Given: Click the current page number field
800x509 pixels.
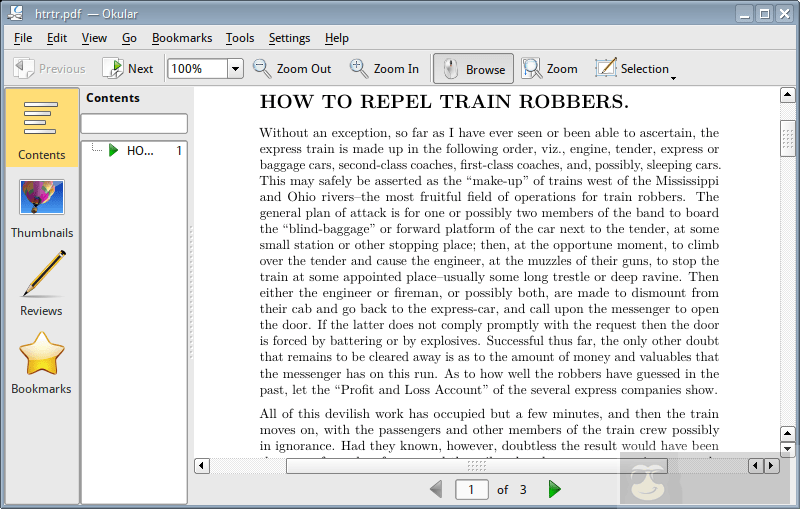Looking at the screenshot, I should (471, 489).
